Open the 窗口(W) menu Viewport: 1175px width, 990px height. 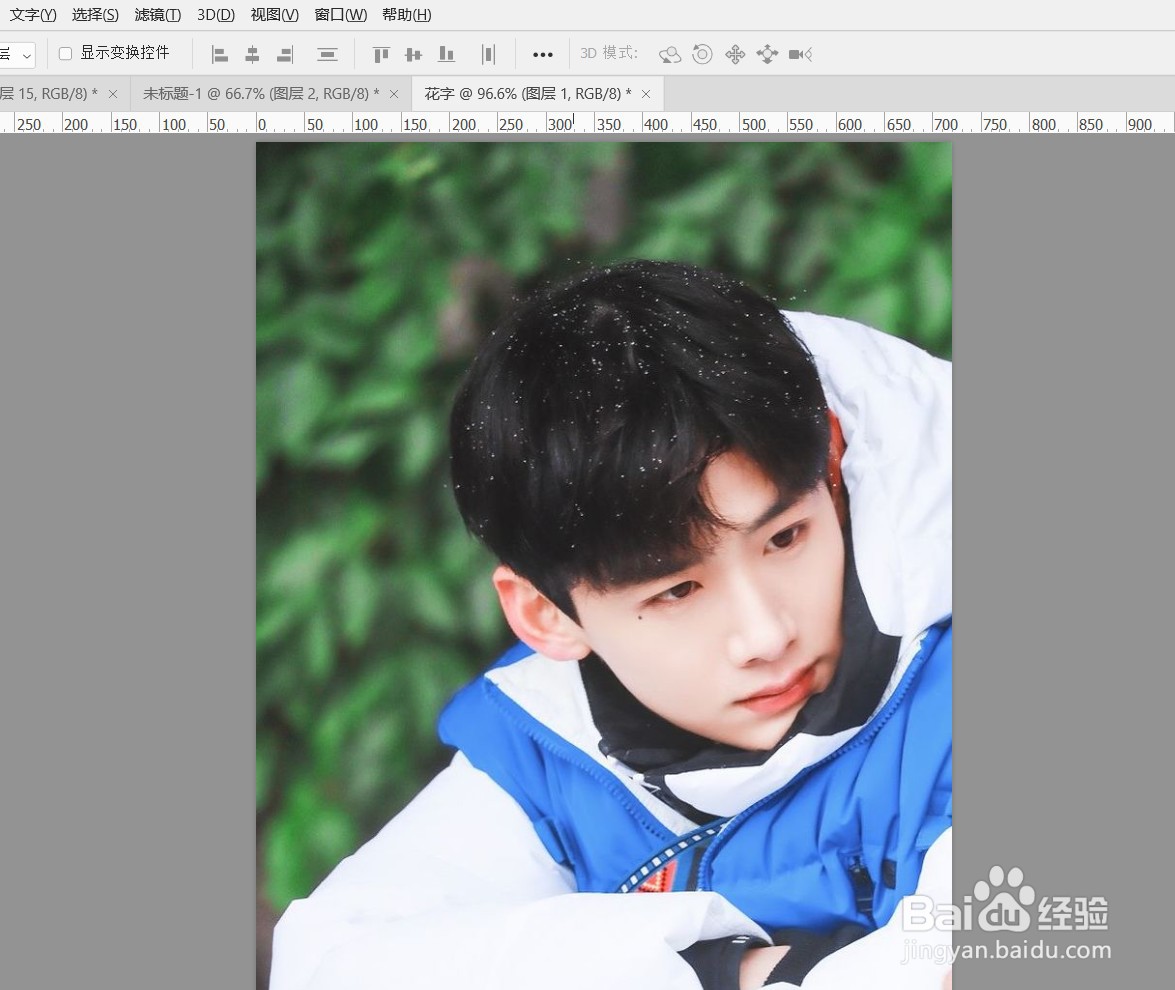click(340, 15)
